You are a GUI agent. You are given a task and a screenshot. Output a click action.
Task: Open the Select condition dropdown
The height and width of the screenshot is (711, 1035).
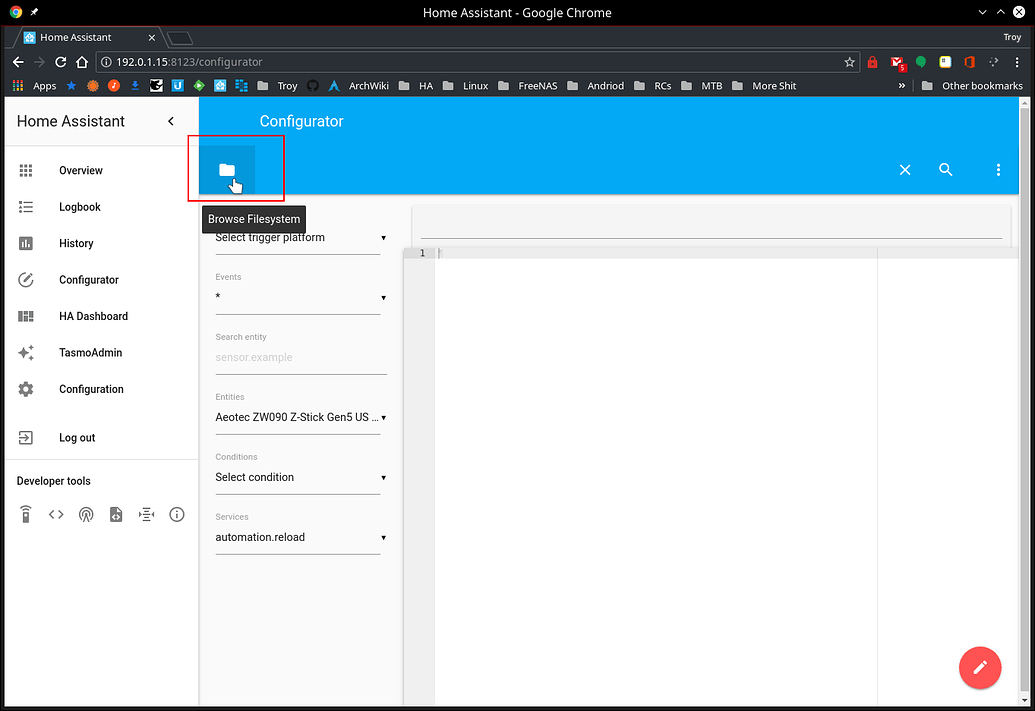298,477
